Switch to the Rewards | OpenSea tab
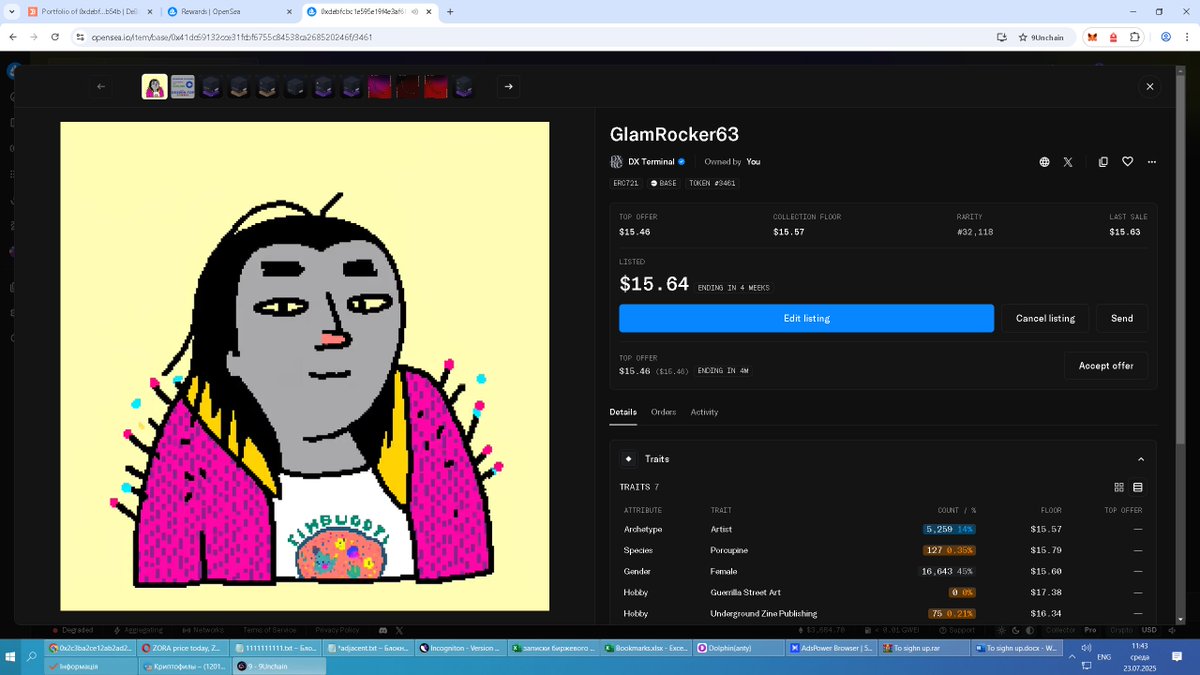Image resolution: width=1200 pixels, height=675 pixels. click(229, 12)
